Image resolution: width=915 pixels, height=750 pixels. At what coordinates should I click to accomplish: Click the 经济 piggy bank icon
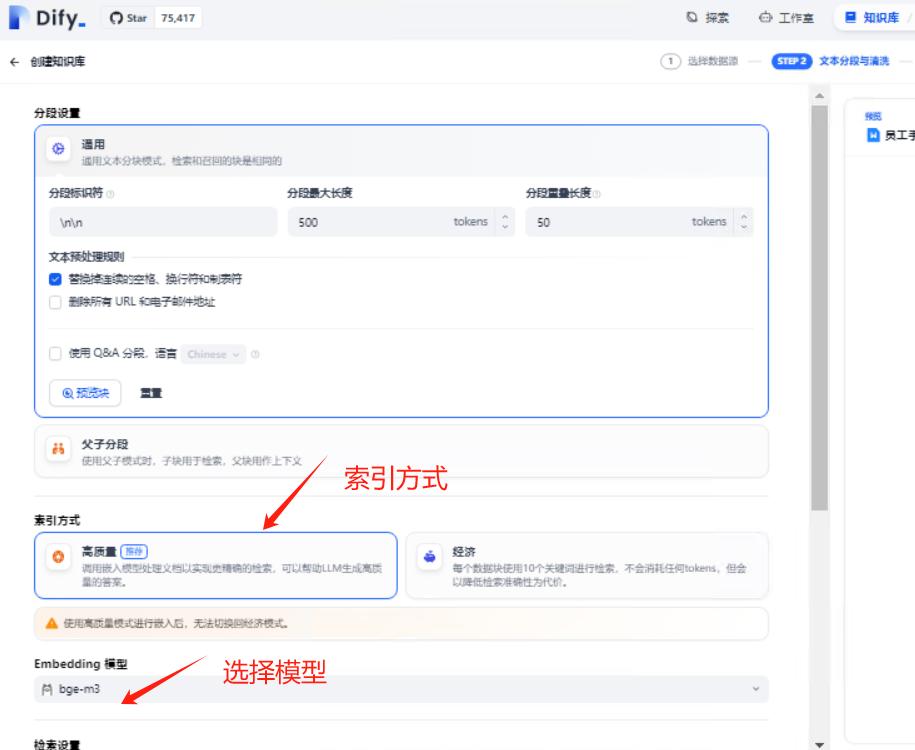click(x=429, y=557)
